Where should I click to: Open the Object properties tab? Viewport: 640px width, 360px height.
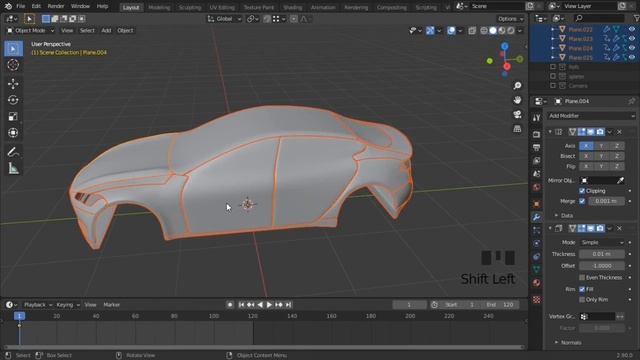pos(537,204)
